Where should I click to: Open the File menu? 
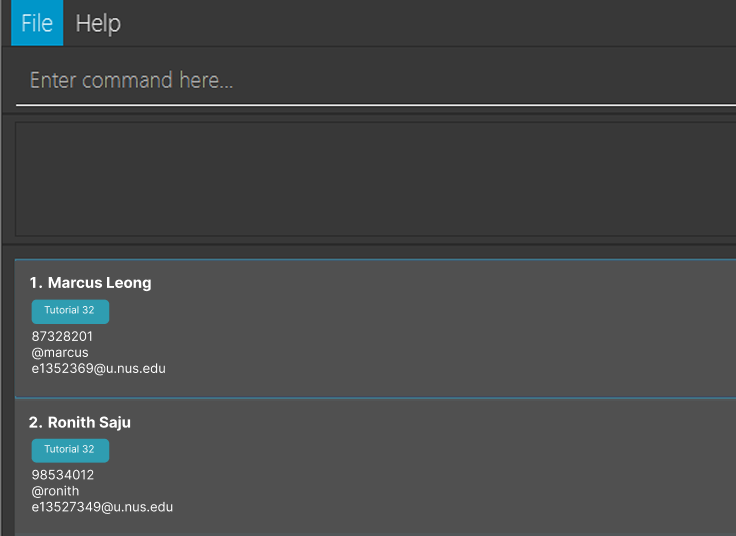coord(37,23)
